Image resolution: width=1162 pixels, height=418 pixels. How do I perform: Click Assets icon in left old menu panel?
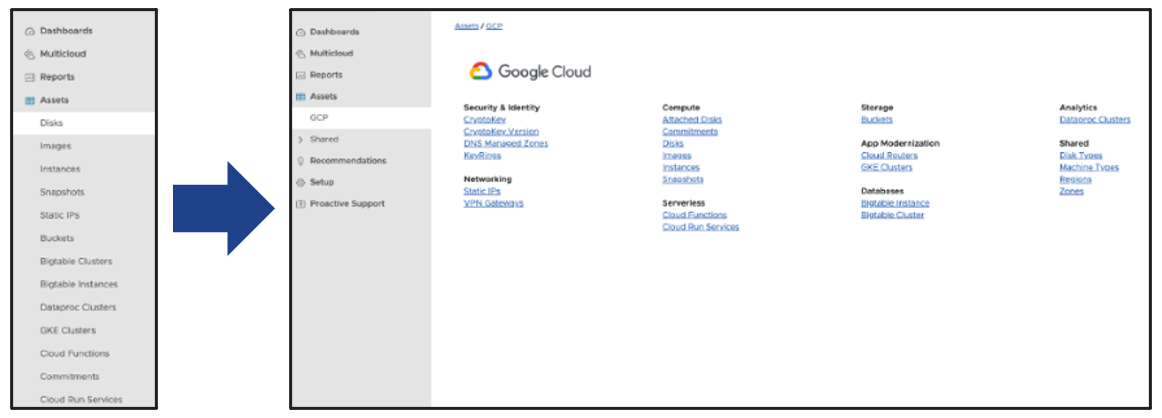click(30, 100)
